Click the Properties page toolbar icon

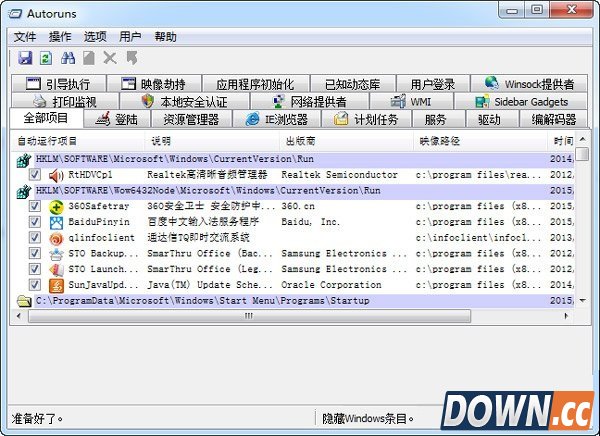point(89,58)
